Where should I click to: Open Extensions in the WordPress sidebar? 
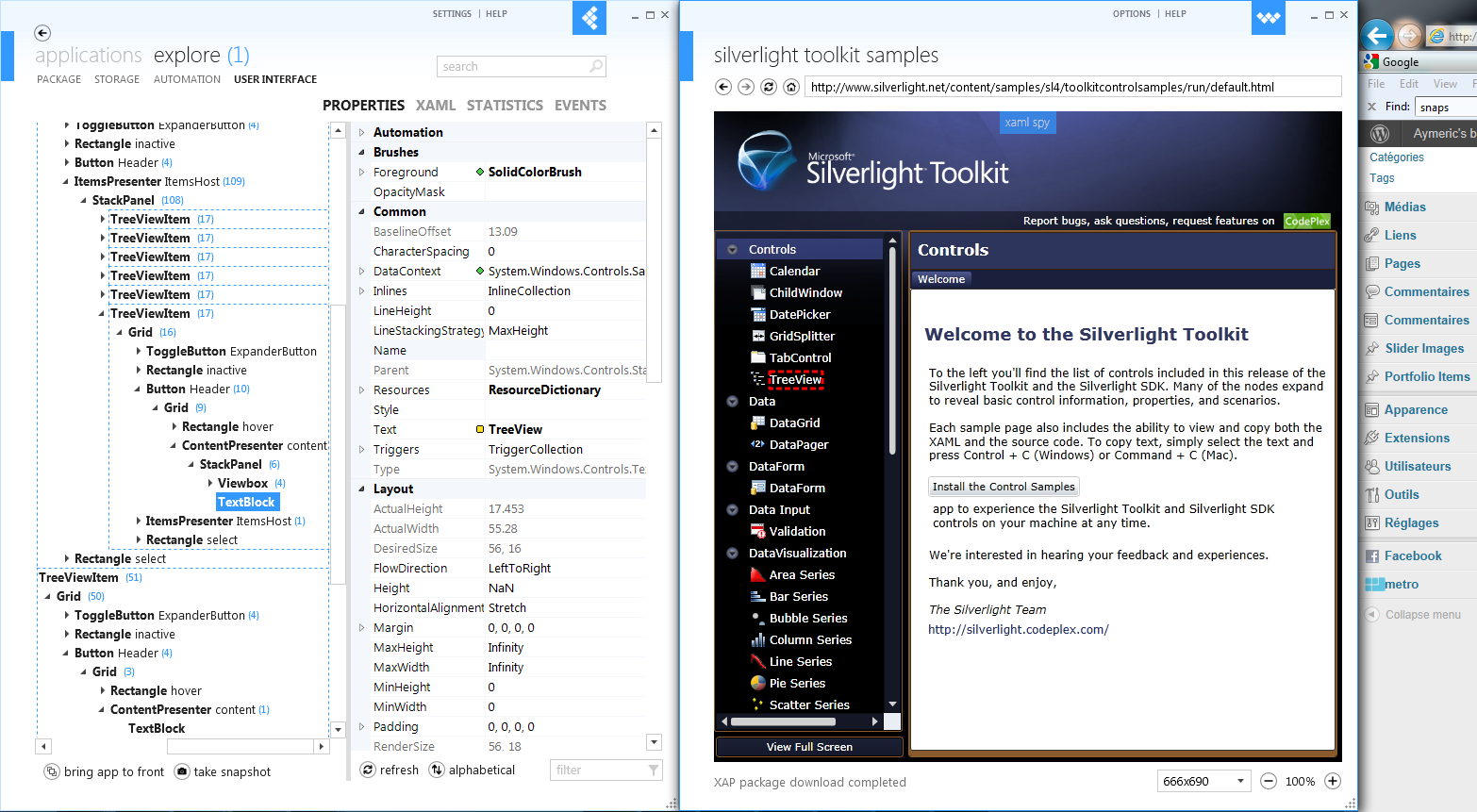[x=1417, y=438]
